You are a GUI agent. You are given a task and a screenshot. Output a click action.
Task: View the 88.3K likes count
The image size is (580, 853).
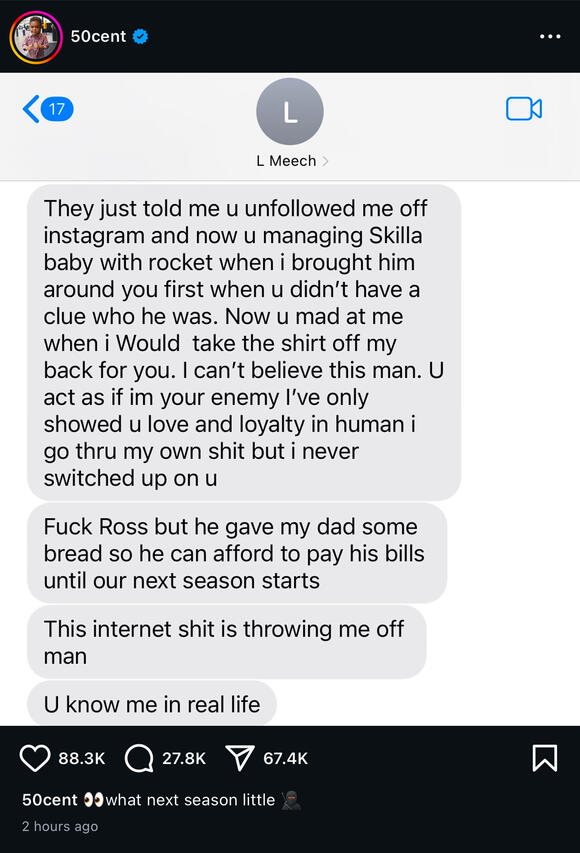click(82, 758)
